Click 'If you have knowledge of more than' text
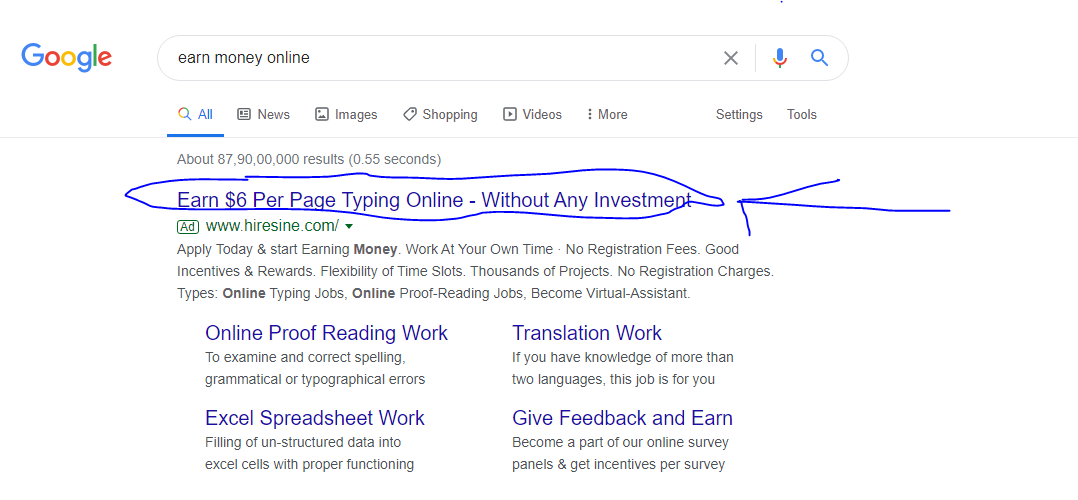This screenshot has height=500, width=1078. point(623,358)
